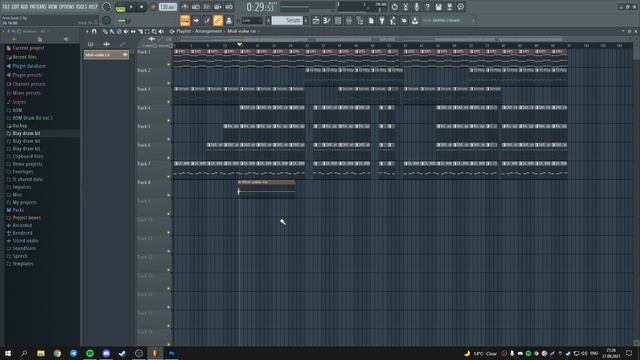640x360 pixels.
Task: Select the Mute tool in playlist toolbar
Action: pos(126,31)
